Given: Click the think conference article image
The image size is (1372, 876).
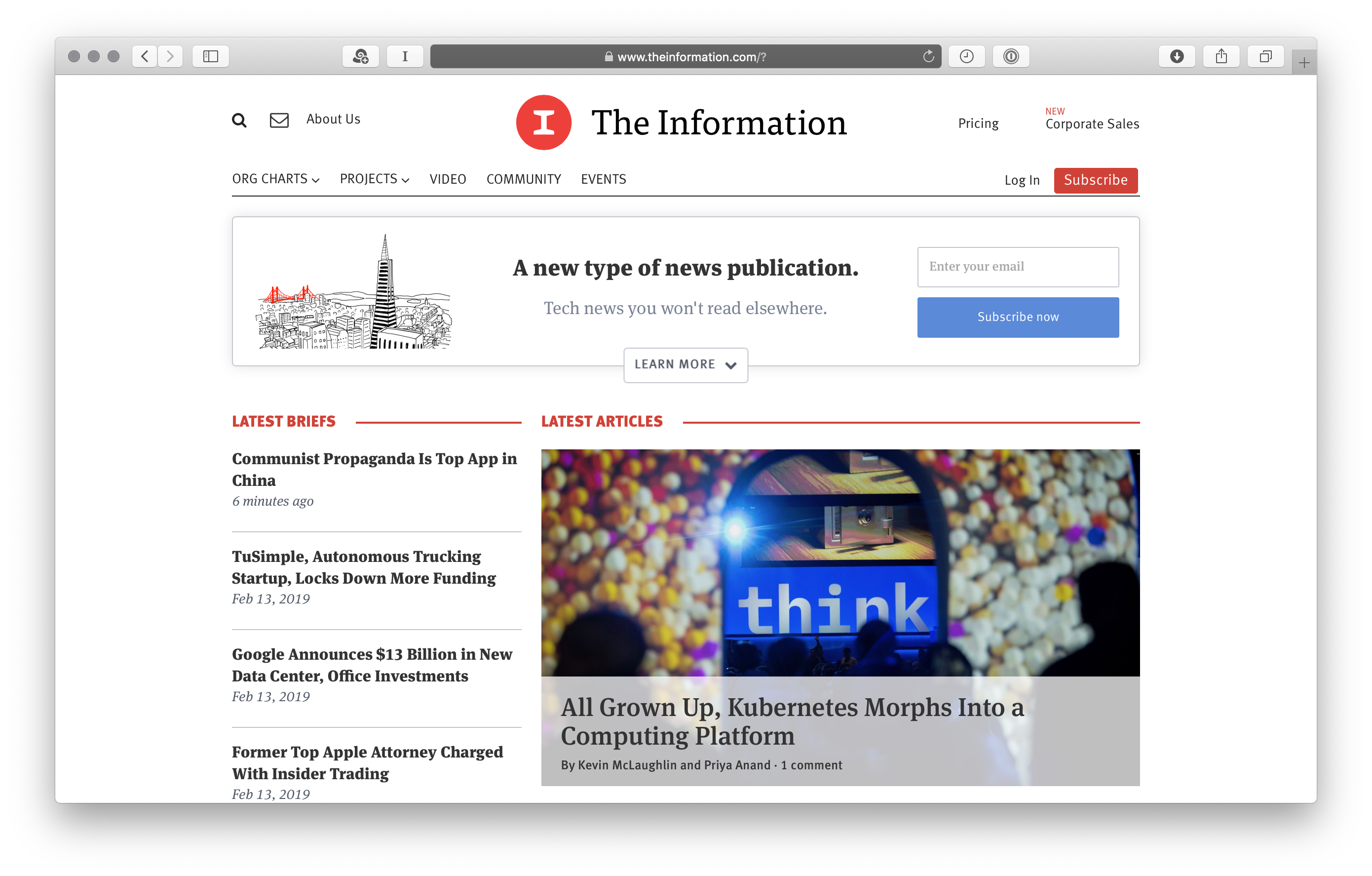Looking at the screenshot, I should pos(840,562).
